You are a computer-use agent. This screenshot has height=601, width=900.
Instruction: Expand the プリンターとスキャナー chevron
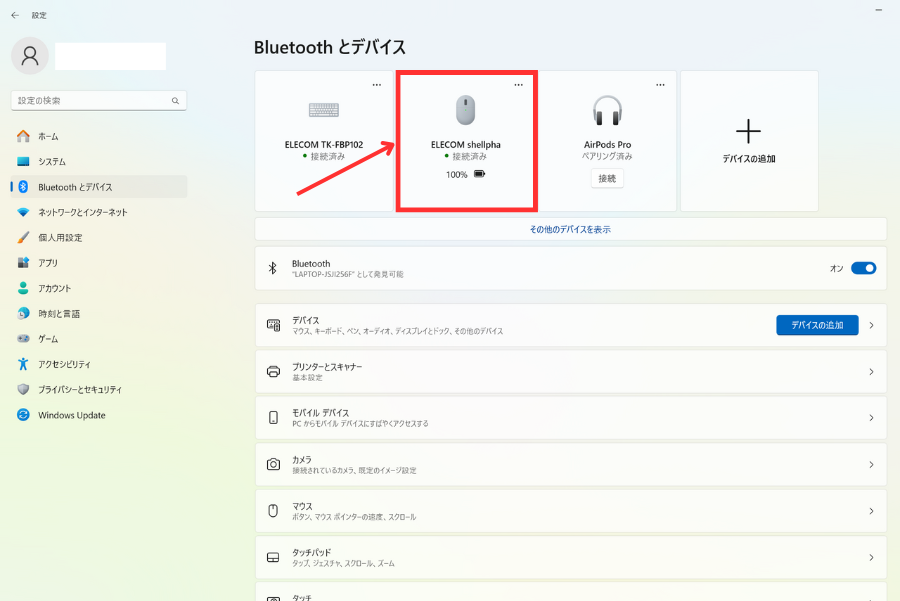[x=871, y=372]
